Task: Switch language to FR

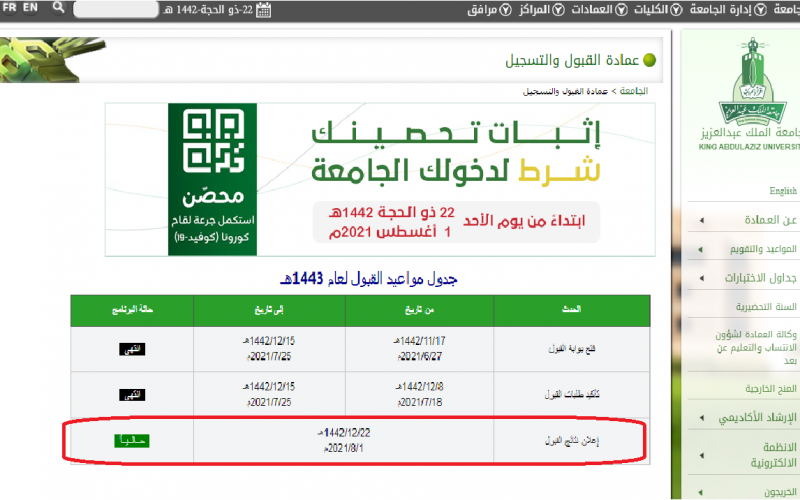Action: pyautogui.click(x=10, y=8)
